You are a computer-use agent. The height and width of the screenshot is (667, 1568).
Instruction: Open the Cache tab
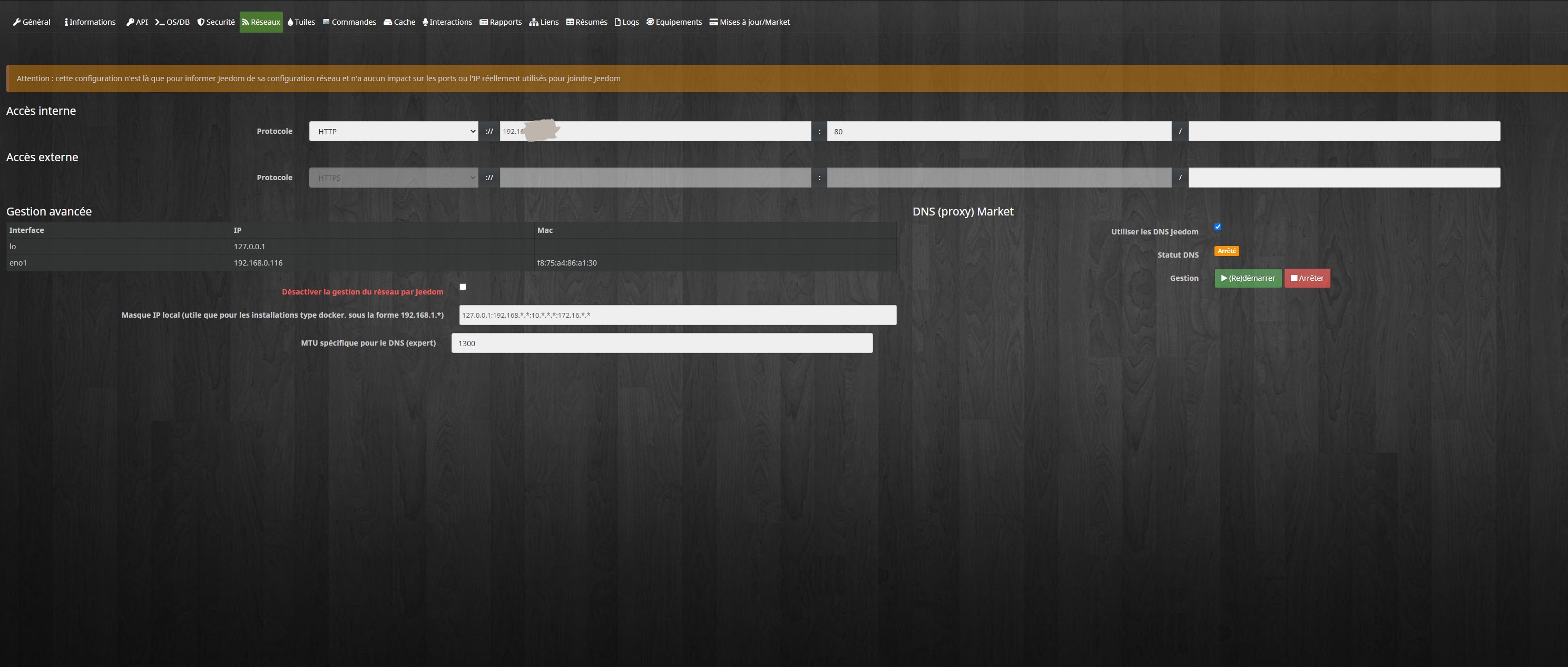[x=400, y=22]
